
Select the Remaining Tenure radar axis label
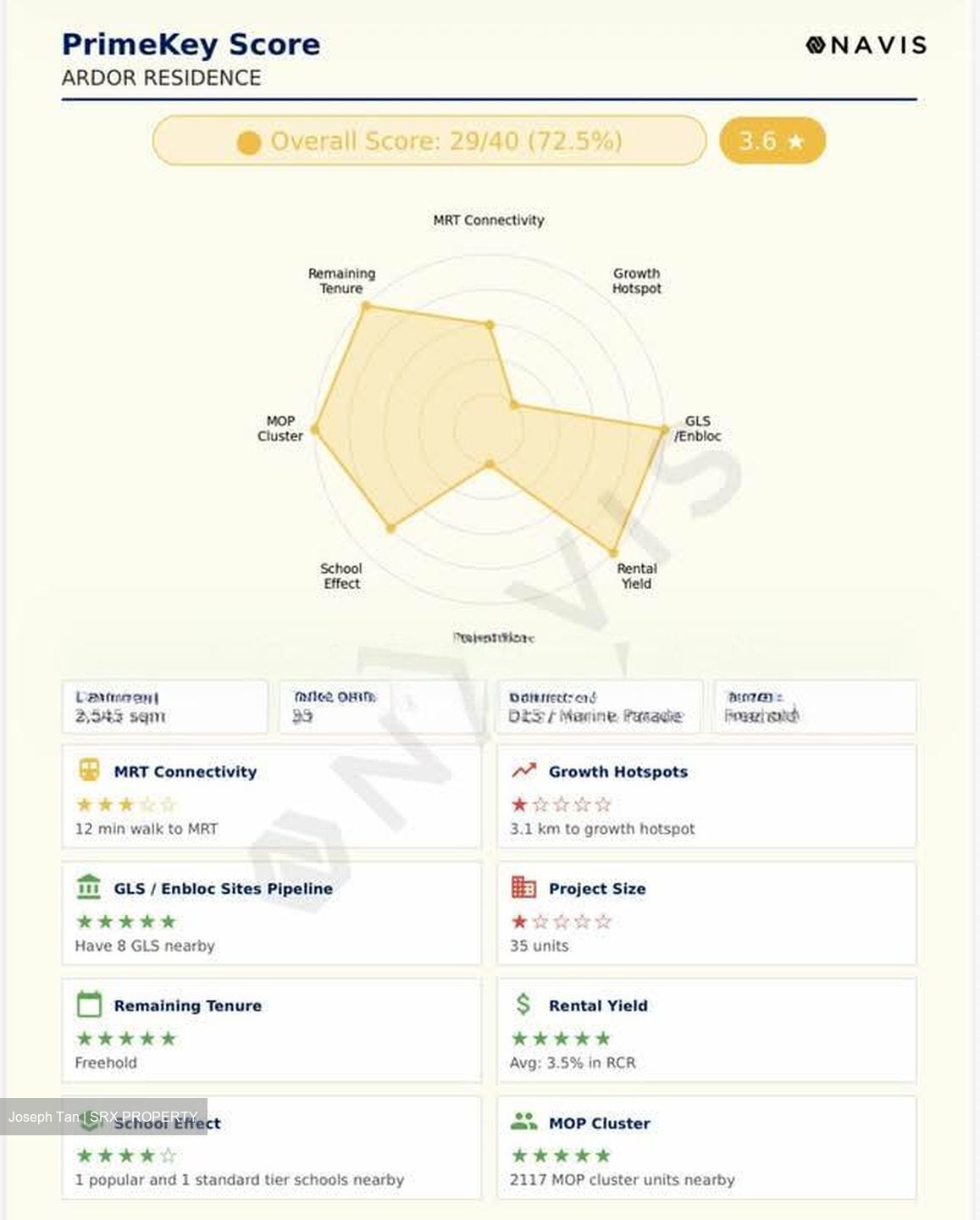click(x=341, y=280)
